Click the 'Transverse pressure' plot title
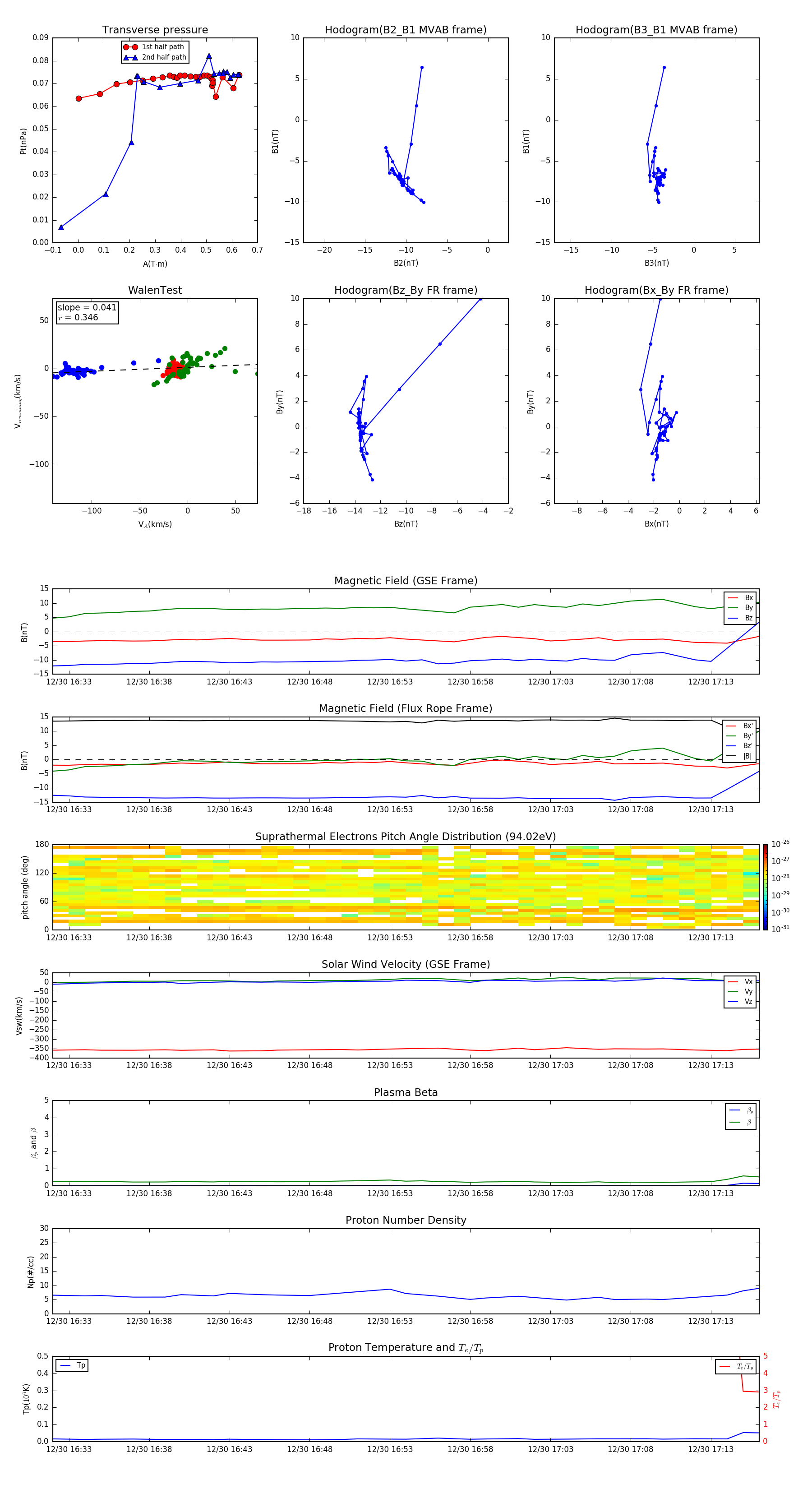This screenshot has height=1489, width=812. pos(155,29)
